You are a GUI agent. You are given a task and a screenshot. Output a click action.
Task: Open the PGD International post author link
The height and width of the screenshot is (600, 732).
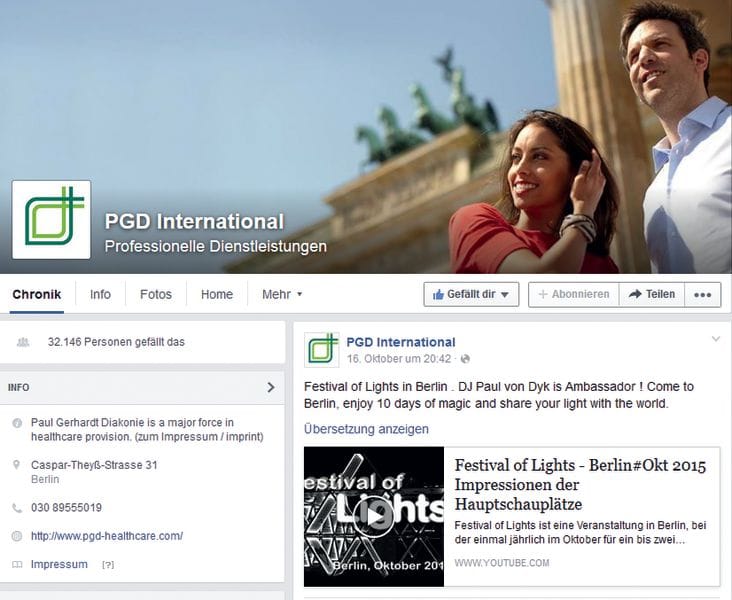pos(401,342)
